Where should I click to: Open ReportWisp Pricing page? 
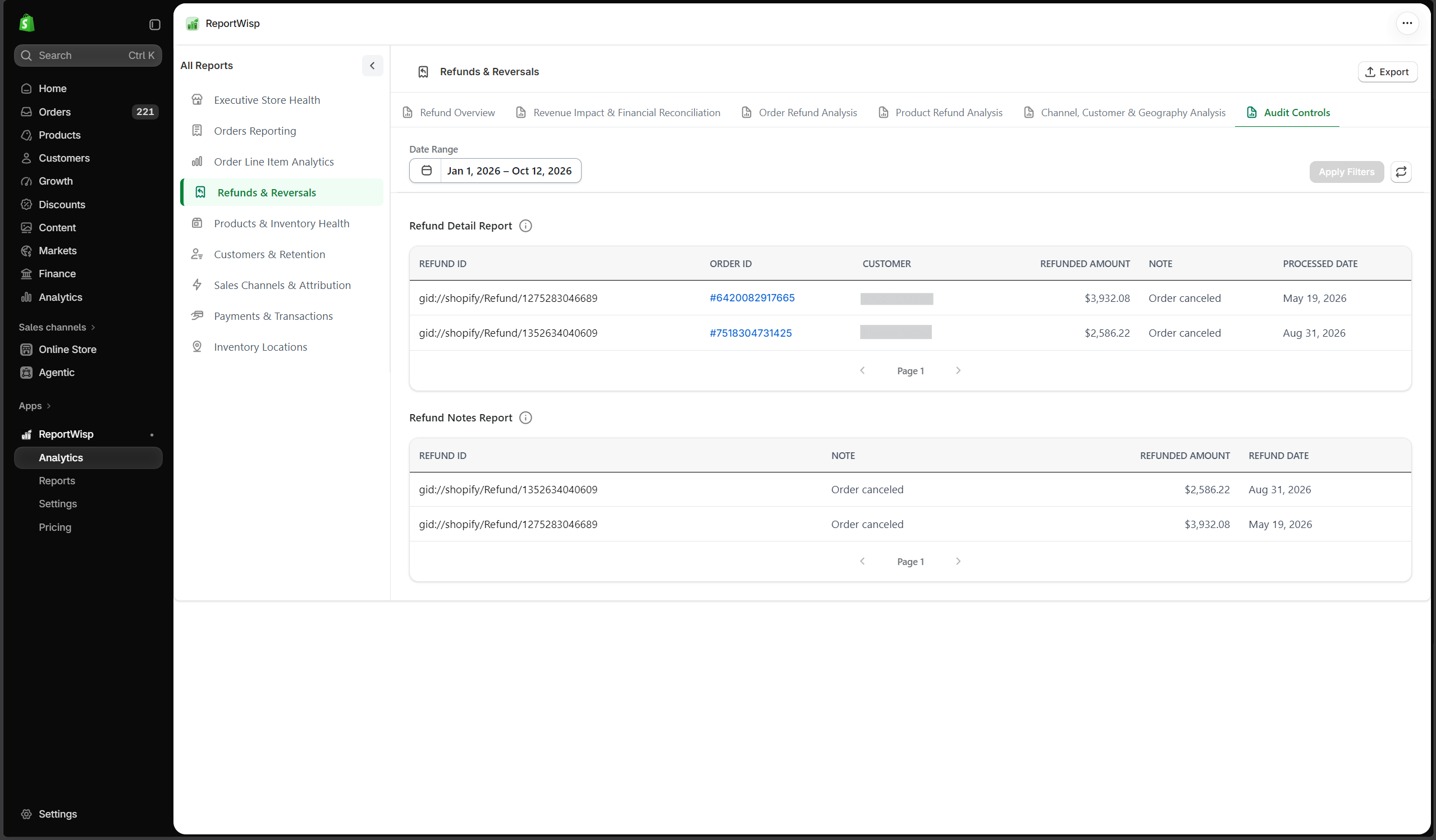pos(54,527)
